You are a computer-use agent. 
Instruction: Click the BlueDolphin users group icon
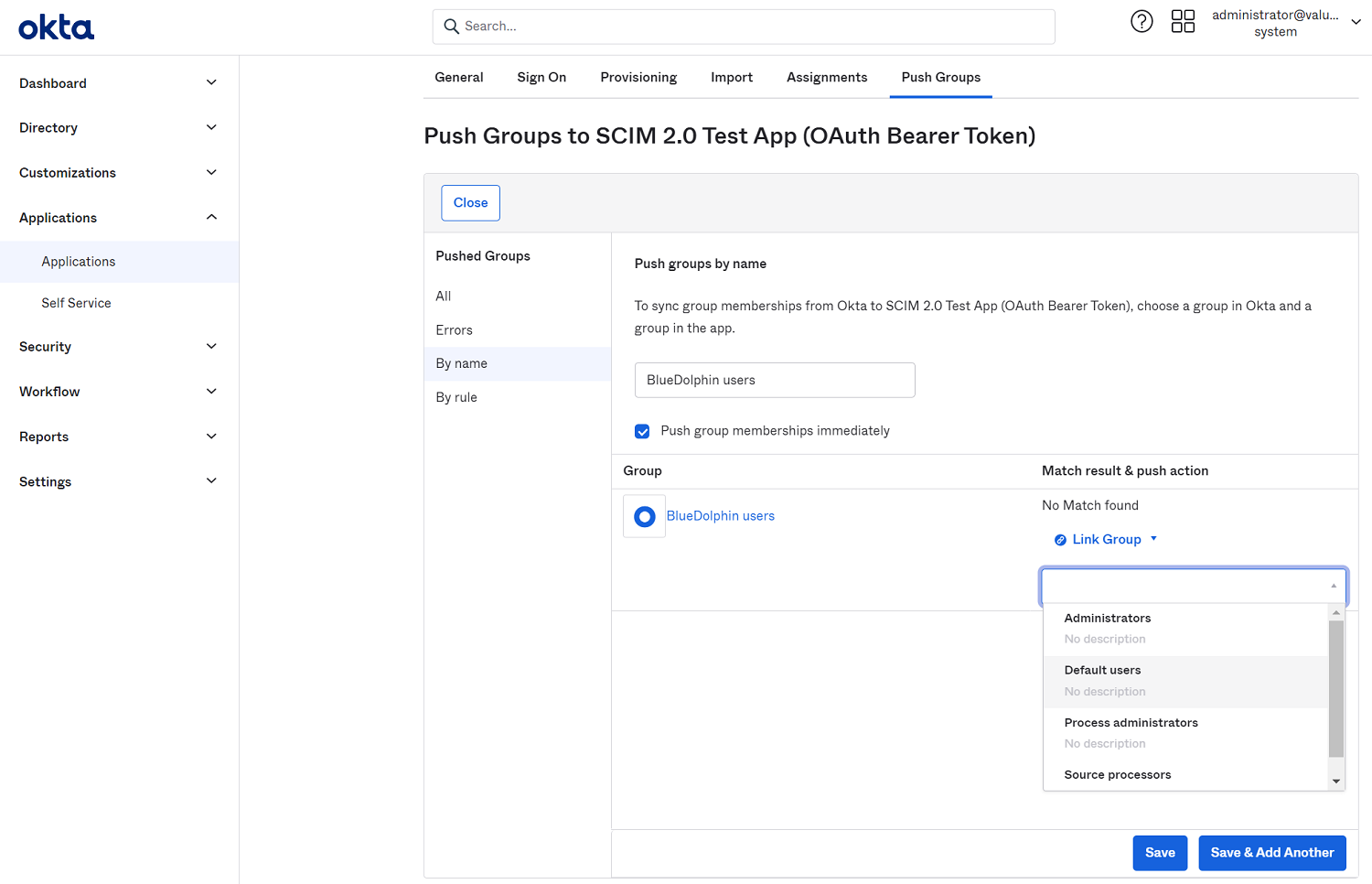point(645,516)
